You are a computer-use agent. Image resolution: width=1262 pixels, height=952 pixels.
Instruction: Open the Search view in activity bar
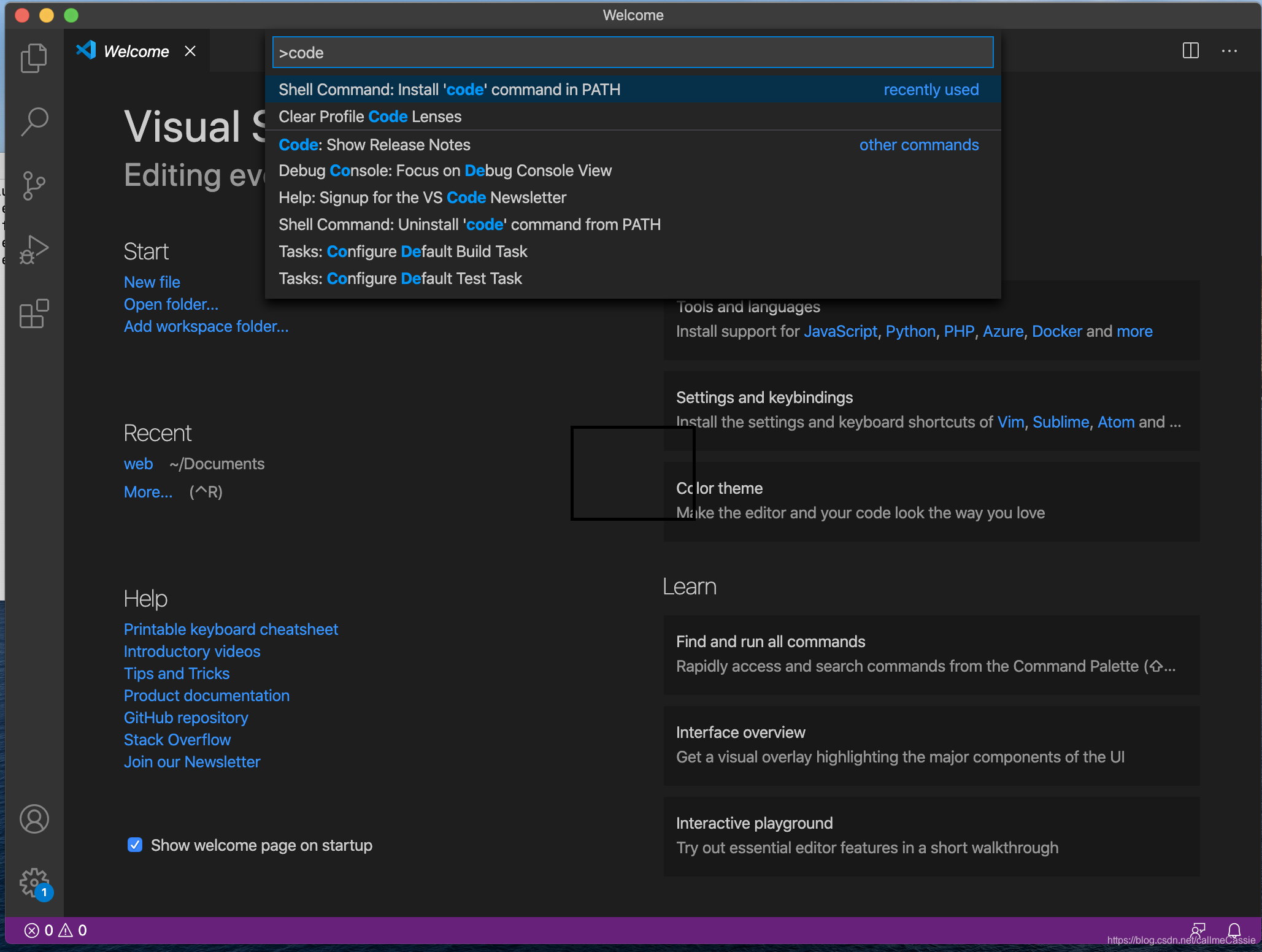[34, 121]
